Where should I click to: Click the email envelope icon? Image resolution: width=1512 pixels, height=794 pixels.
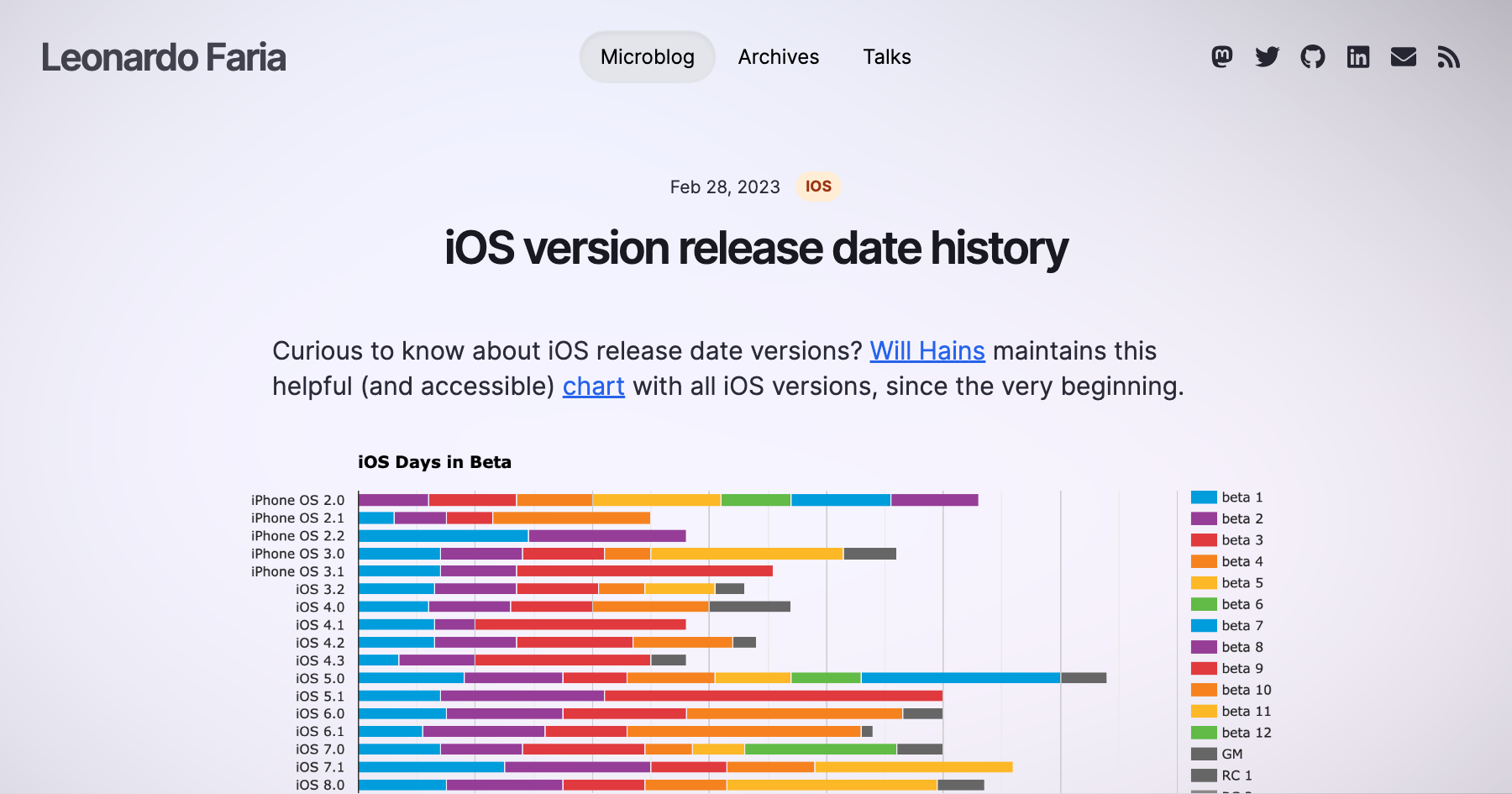point(1404,56)
